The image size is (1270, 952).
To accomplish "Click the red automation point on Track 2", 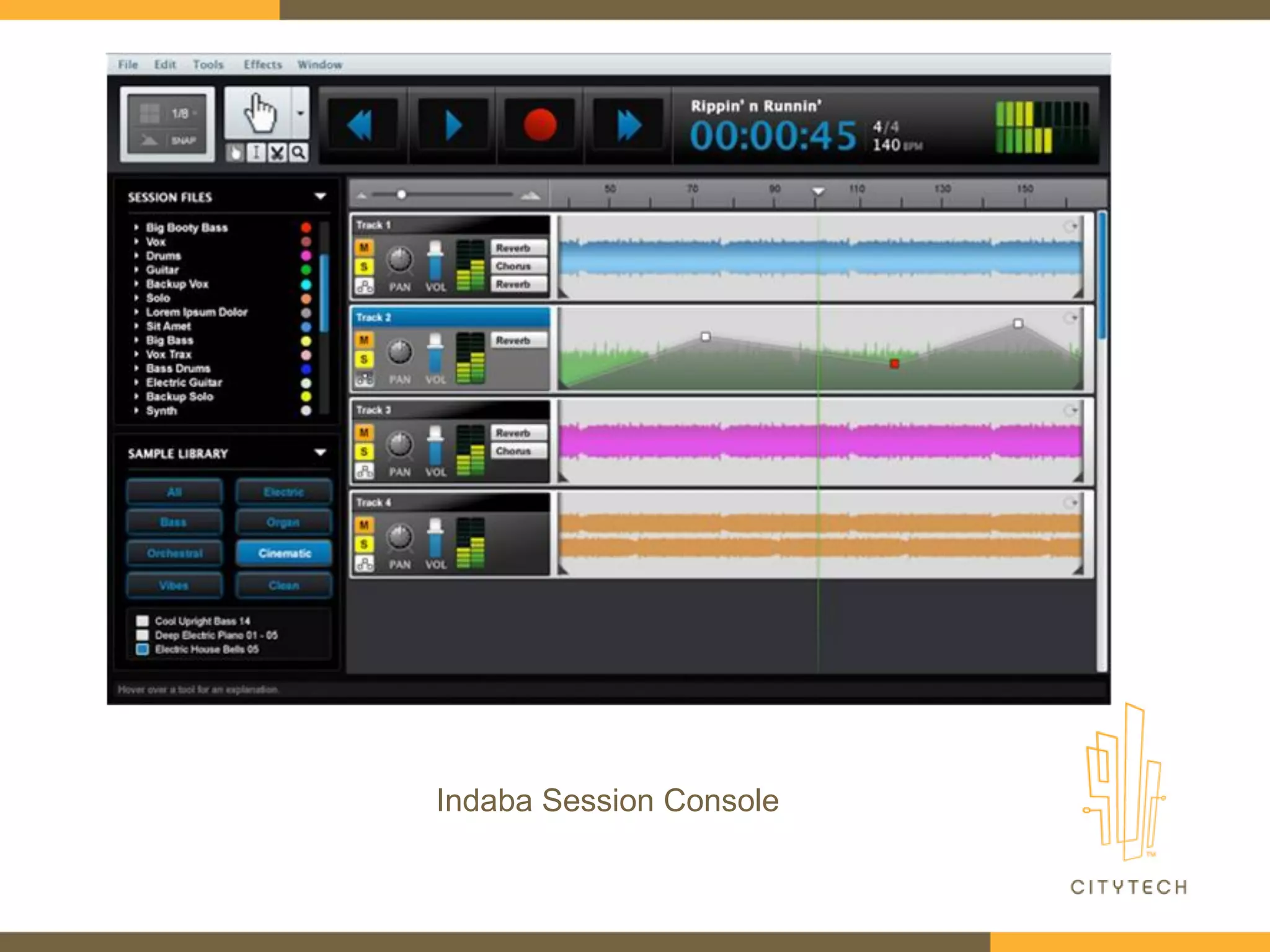I will pyautogui.click(x=894, y=364).
